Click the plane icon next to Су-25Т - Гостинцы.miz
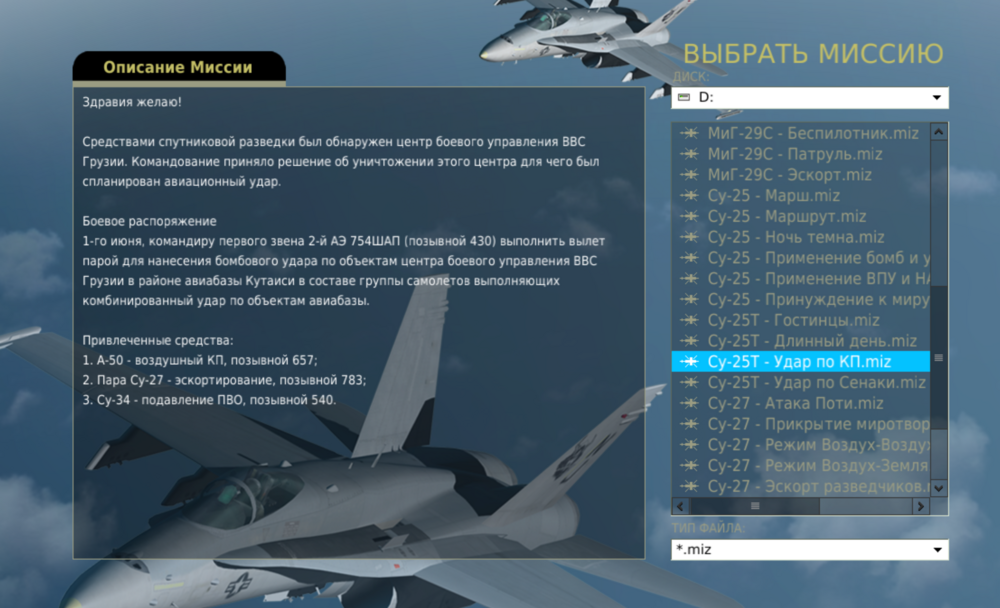The image size is (1000, 608). [x=689, y=320]
